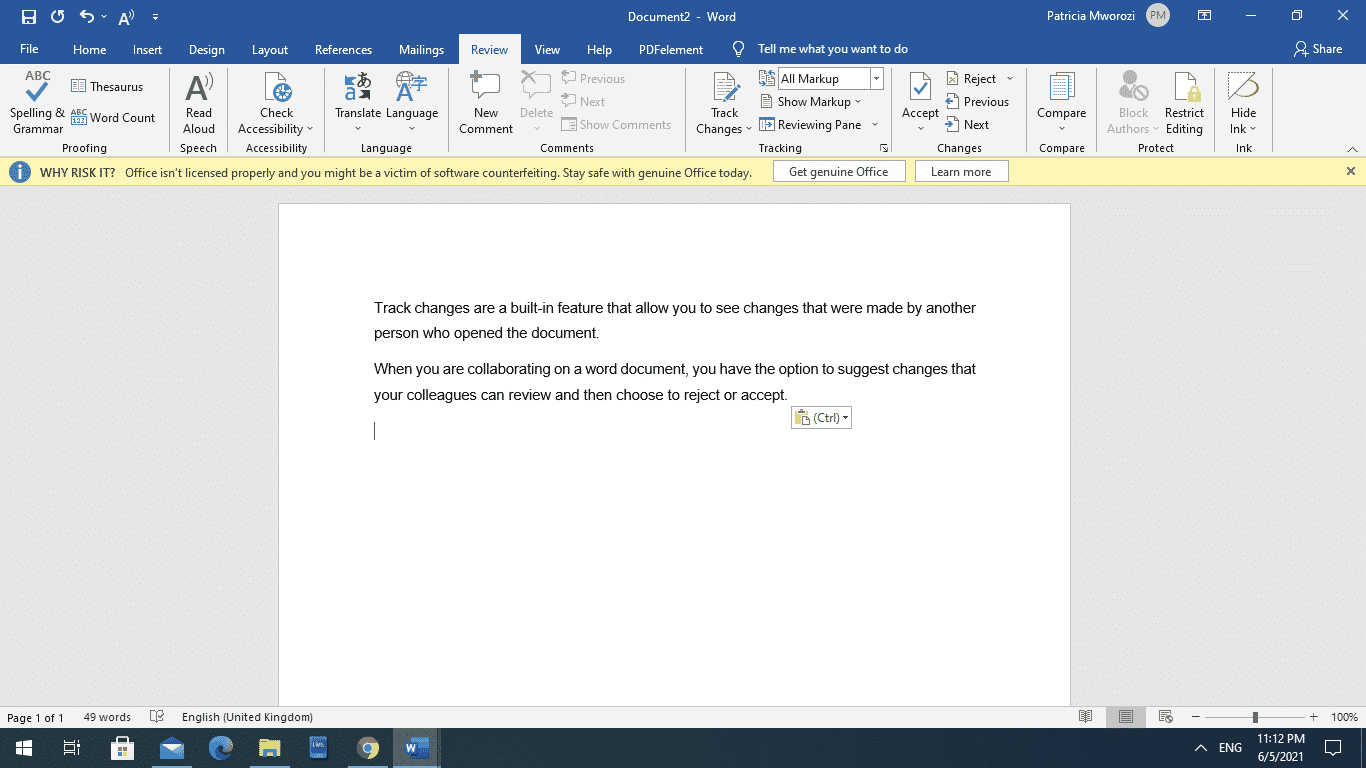Viewport: 1366px width, 768px height.
Task: Open the paste options Ctrl menu
Action: pyautogui.click(x=821, y=417)
